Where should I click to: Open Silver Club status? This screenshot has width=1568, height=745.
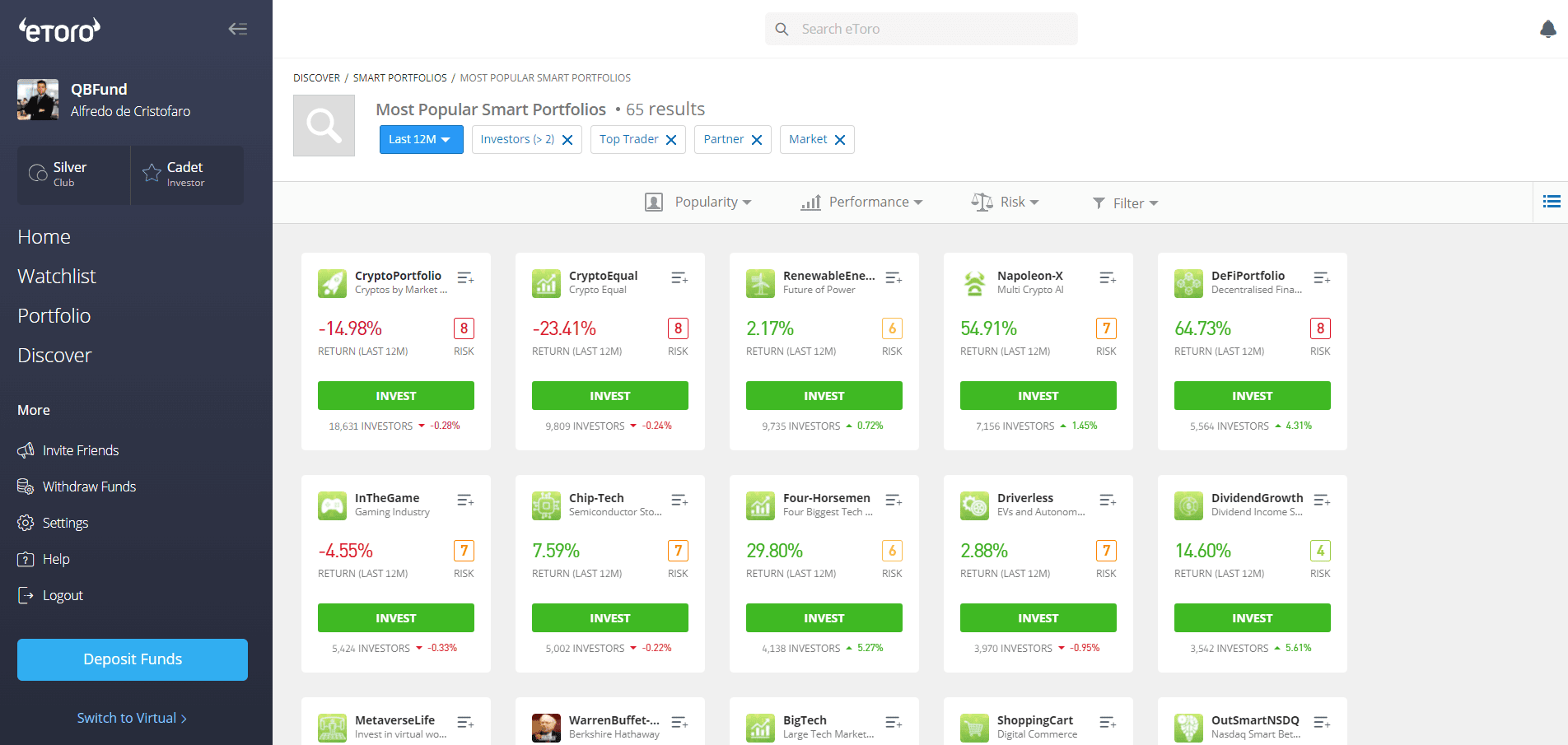[x=74, y=175]
